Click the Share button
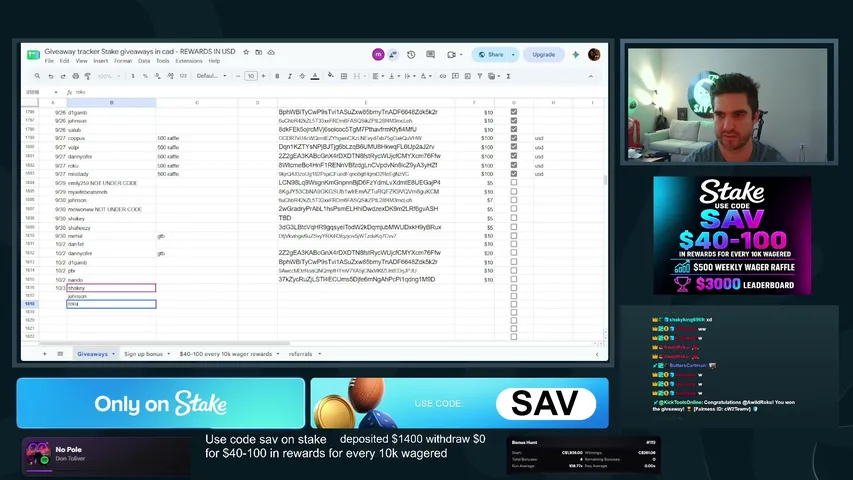Screen dimensions: 853x480 click(x=491, y=54)
